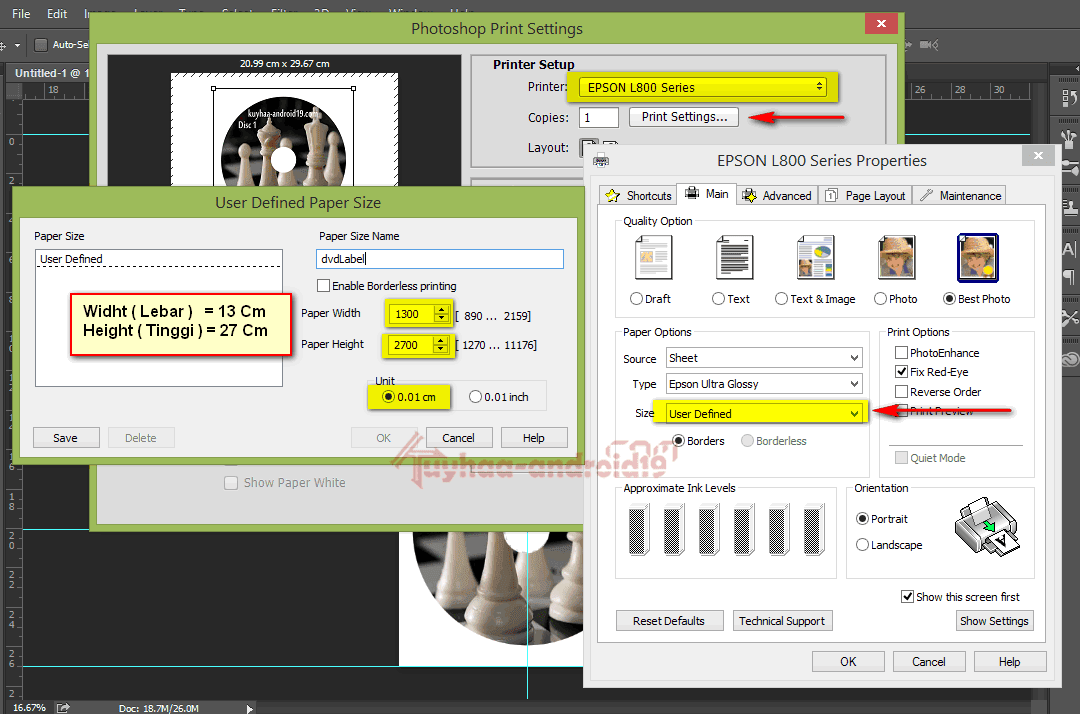
Task: Switch to the Advanced tab
Action: (x=777, y=196)
